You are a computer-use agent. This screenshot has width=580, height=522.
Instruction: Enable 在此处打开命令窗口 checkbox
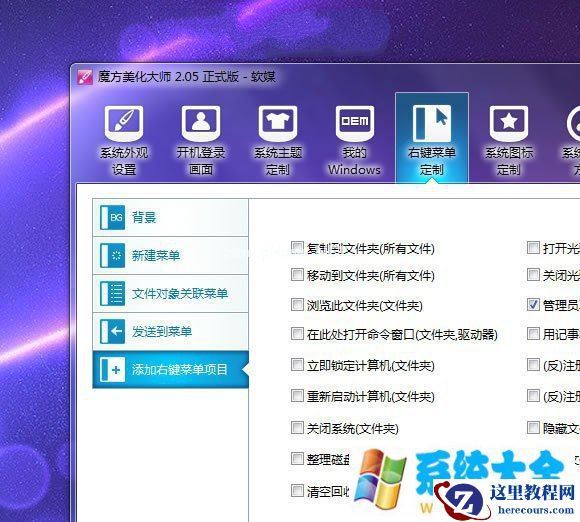click(297, 334)
